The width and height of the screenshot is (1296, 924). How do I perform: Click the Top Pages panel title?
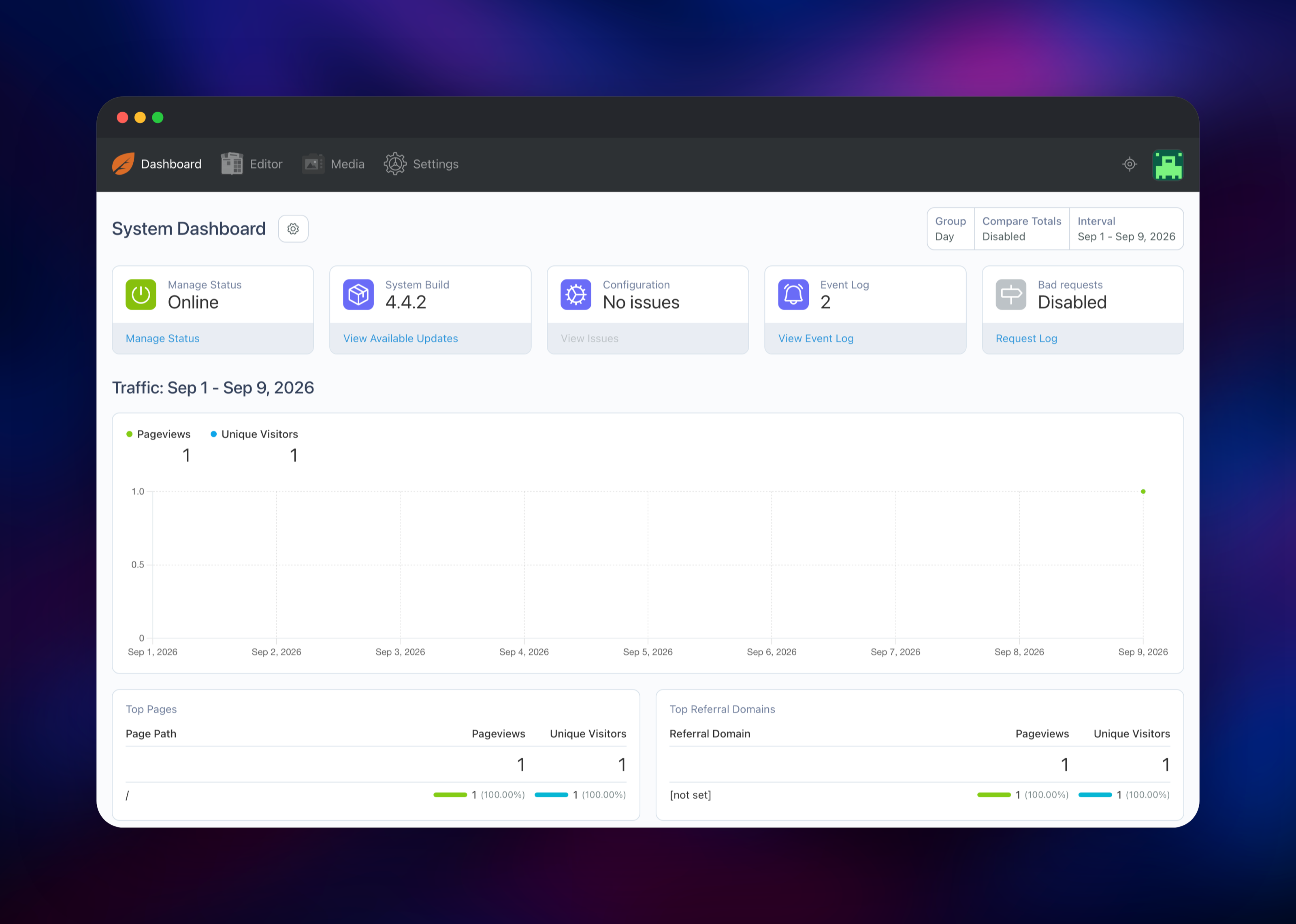click(x=151, y=709)
